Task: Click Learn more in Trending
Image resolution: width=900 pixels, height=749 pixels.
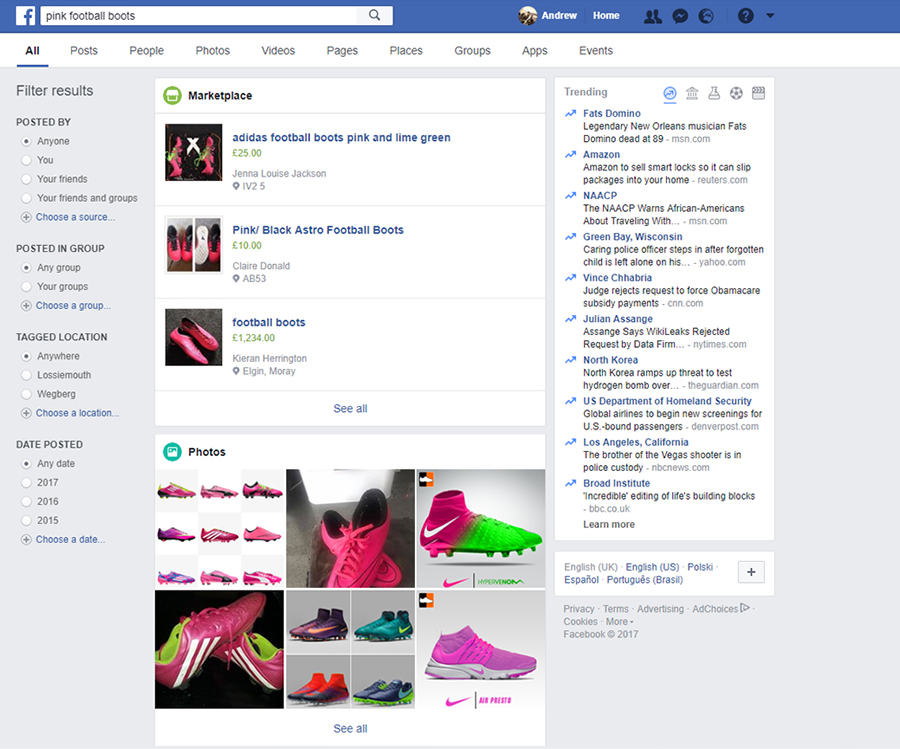Action: [x=609, y=525]
